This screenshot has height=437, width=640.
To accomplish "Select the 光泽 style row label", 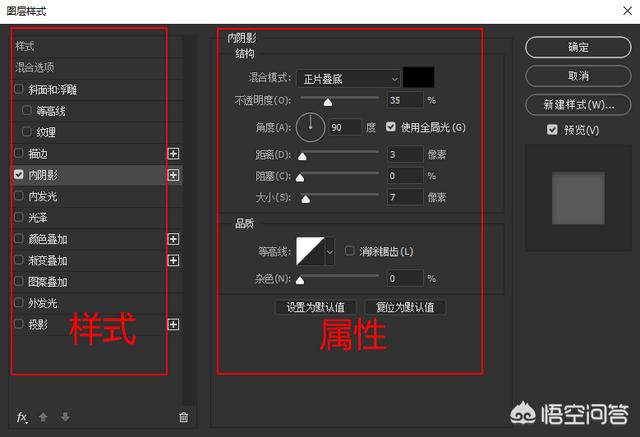I will [x=38, y=218].
